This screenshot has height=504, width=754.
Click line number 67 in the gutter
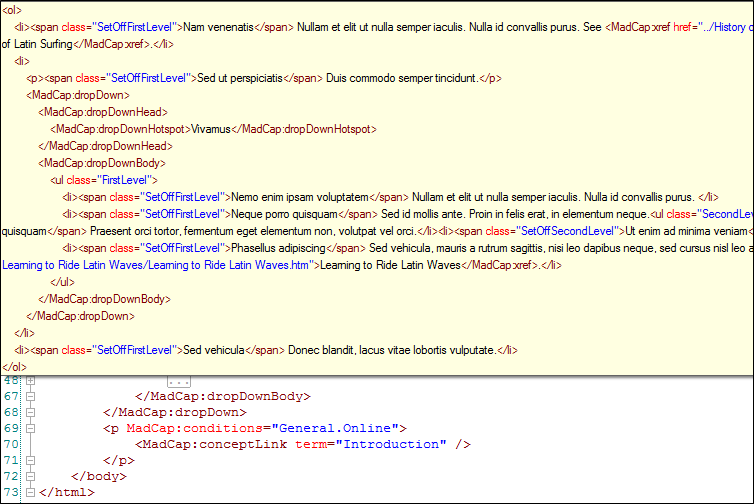click(x=11, y=396)
